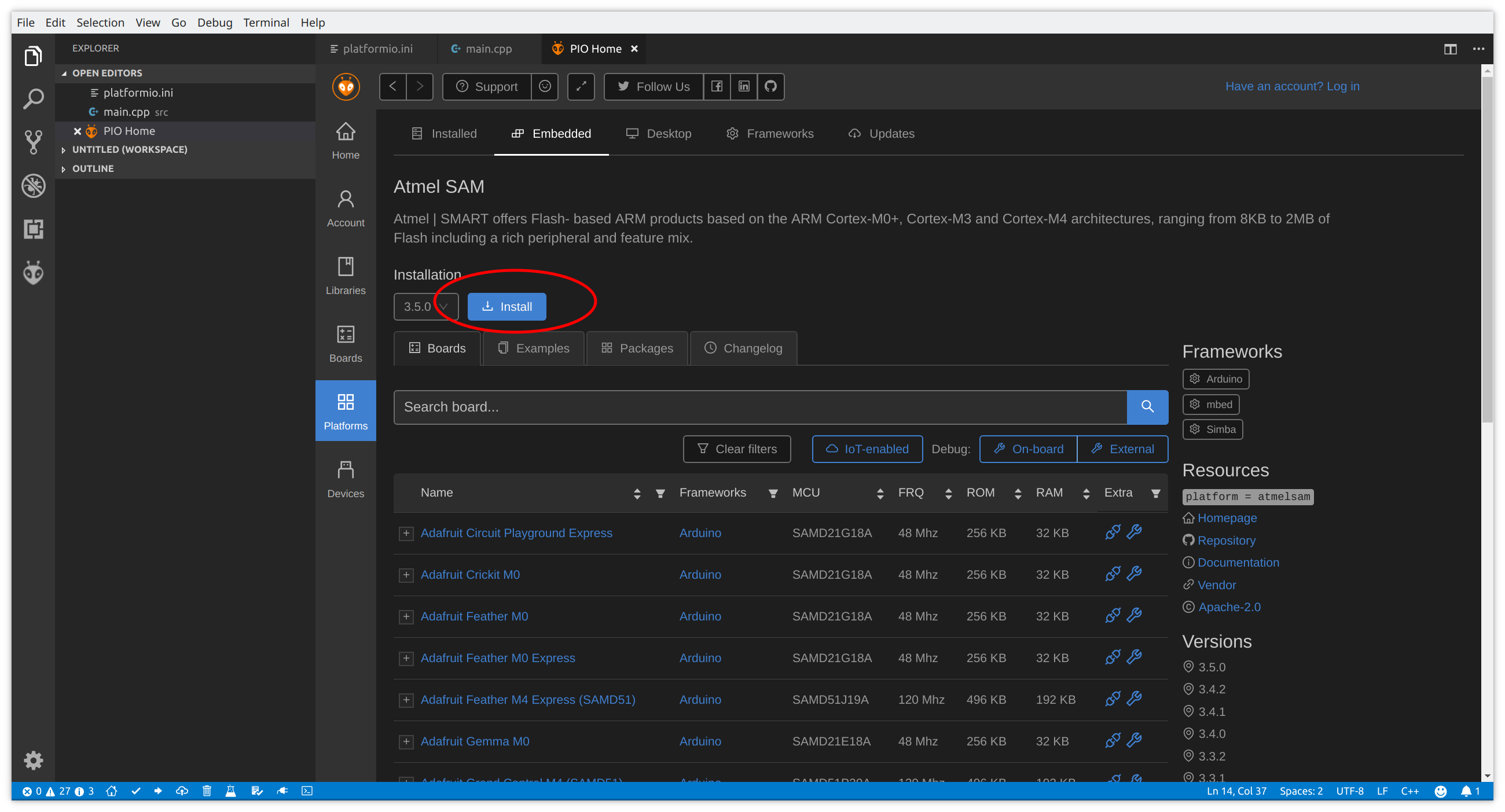Expand the OUTLINE section in sidebar

click(91, 168)
